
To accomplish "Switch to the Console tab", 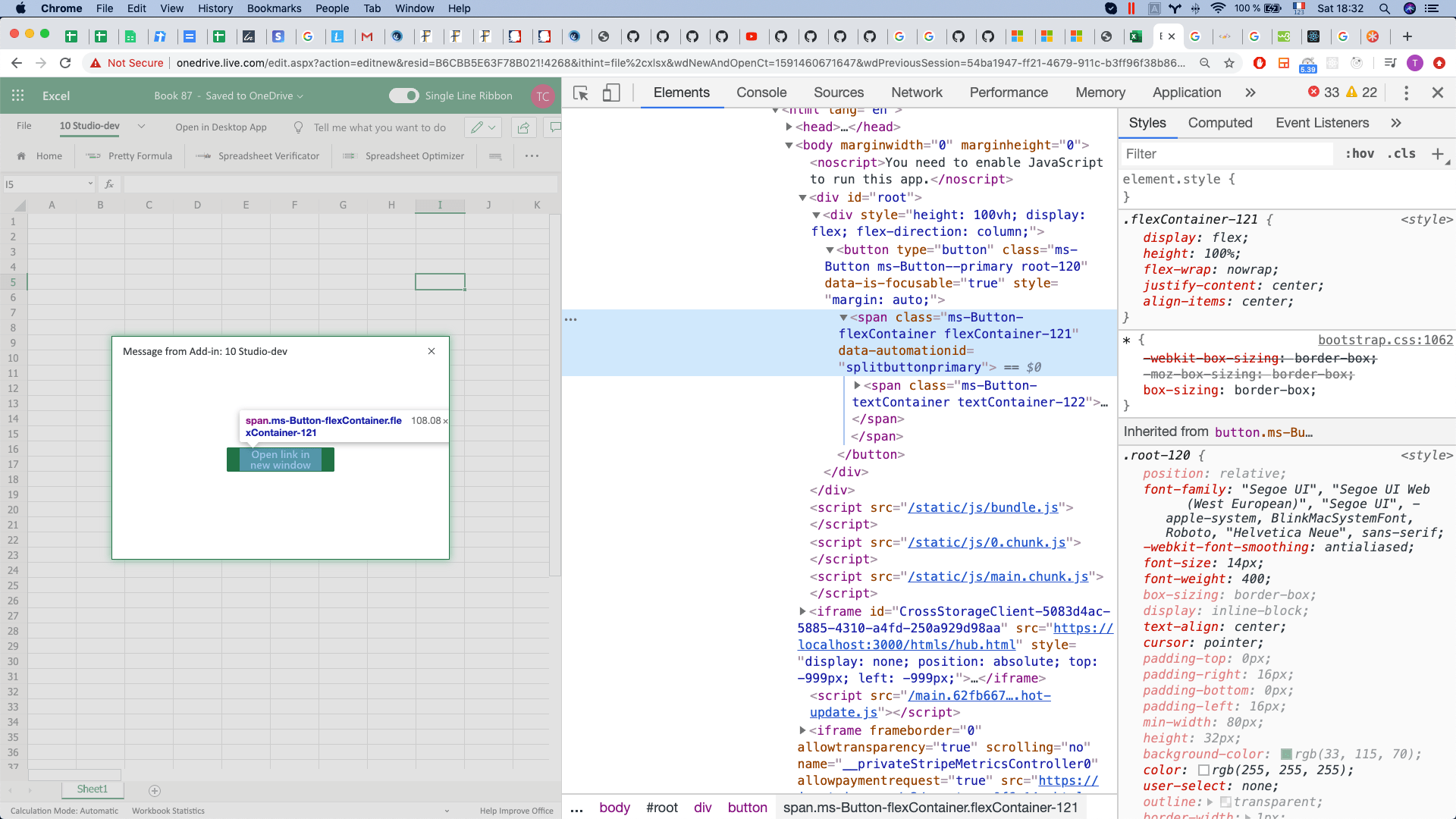I will [x=761, y=93].
